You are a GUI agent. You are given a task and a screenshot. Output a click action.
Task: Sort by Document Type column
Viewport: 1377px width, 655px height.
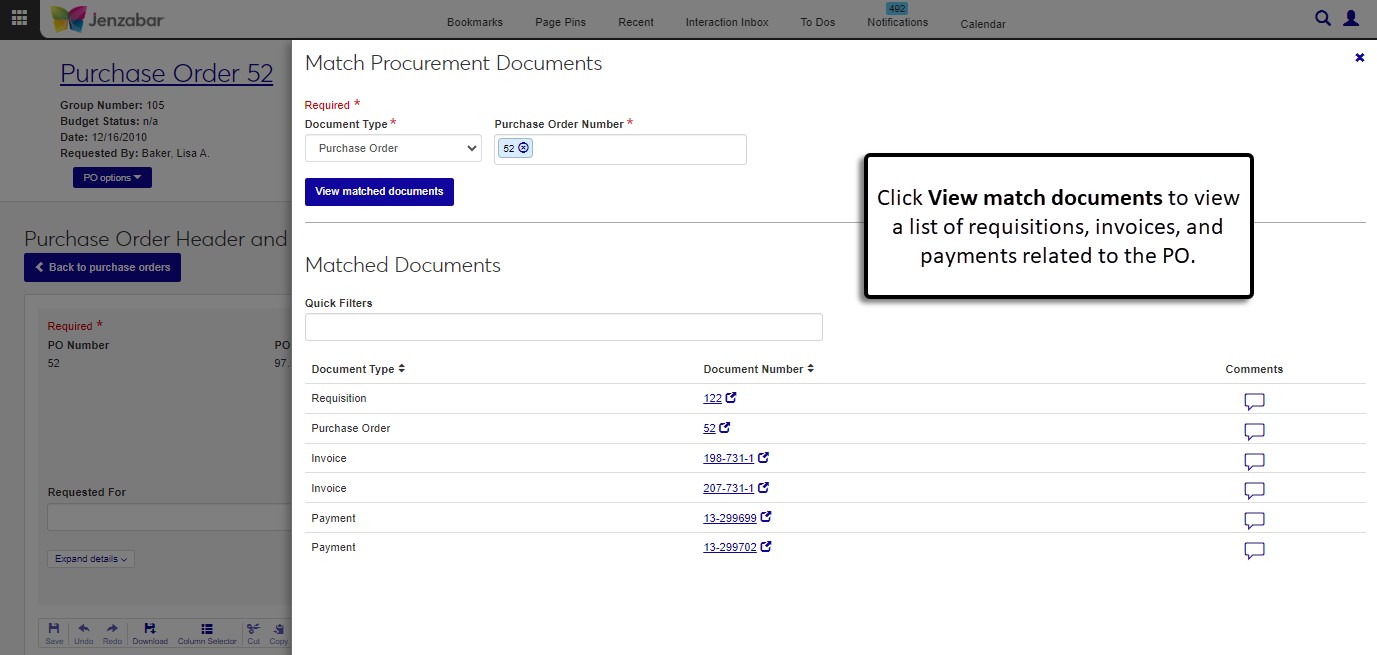[358, 369]
